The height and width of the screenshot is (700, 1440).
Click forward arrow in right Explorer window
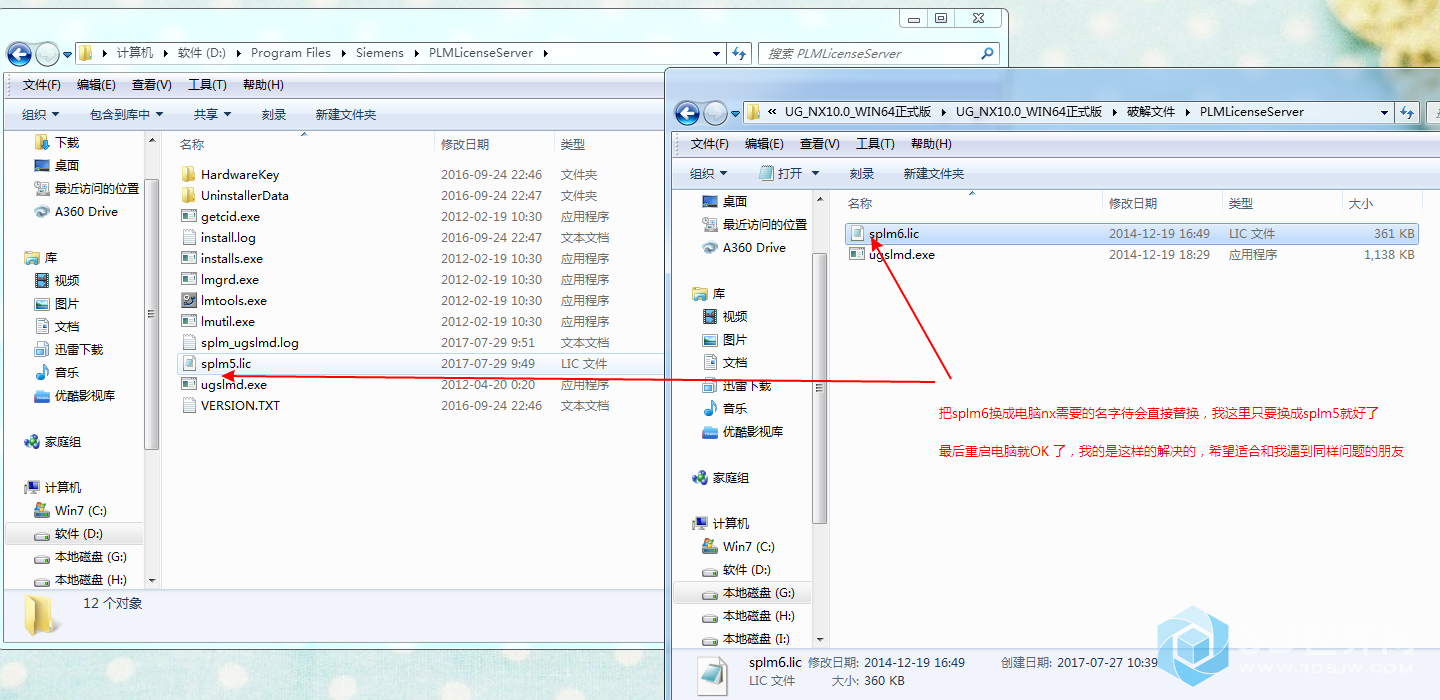715,112
